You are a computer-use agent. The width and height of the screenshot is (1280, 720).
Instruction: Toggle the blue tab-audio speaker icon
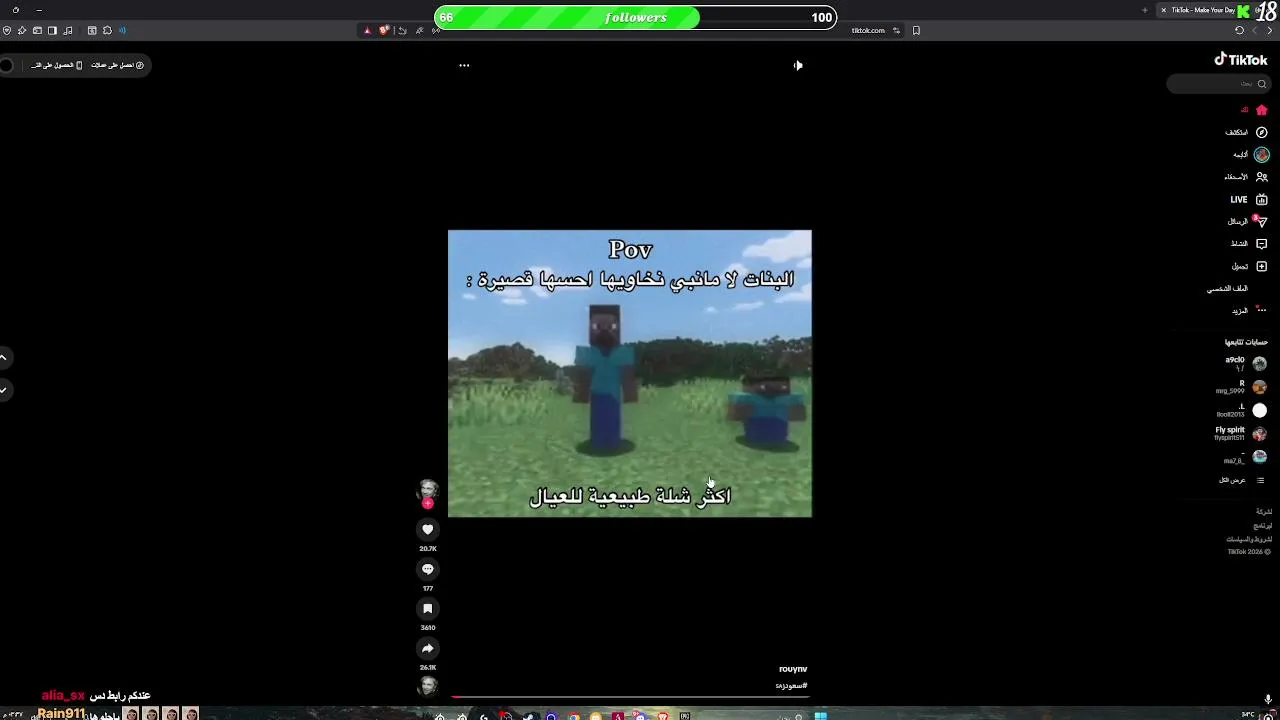121,30
